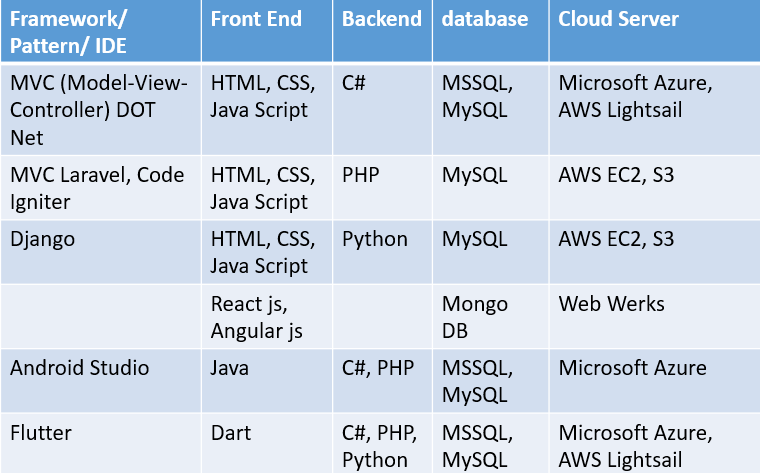Select 'MySQL' cell in the Django row
This screenshot has width=760, height=473.
coord(491,252)
